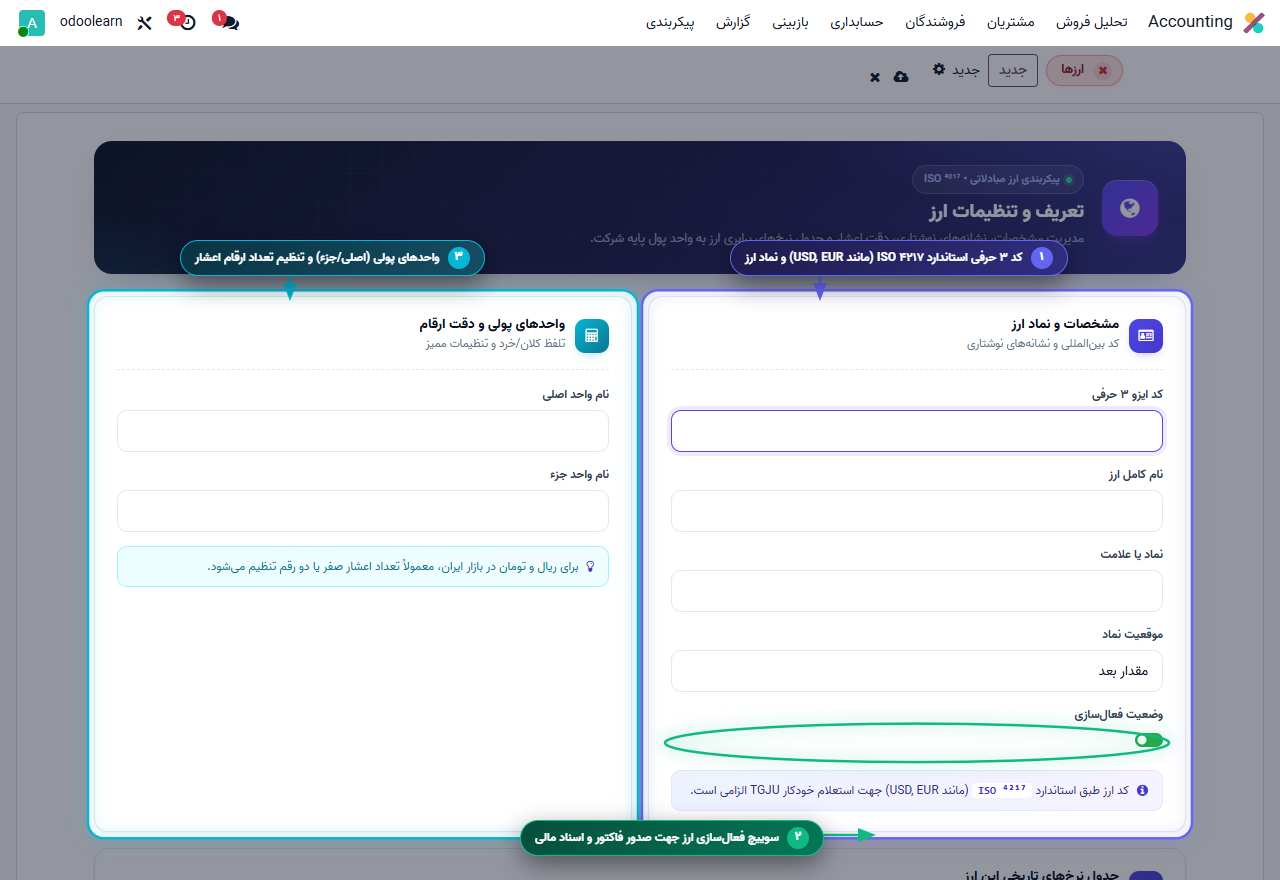This screenshot has height=880, width=1280.
Task: Open the مشتریان menu
Action: [1011, 22]
